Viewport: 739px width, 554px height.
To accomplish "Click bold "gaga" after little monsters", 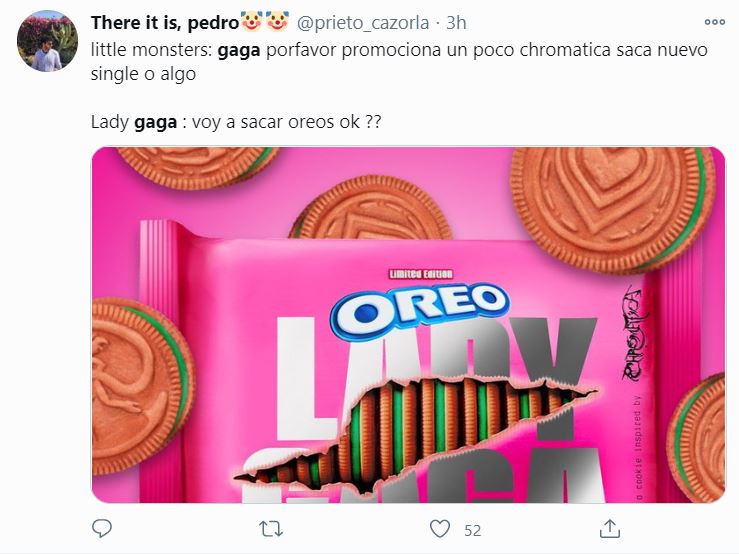I will [x=238, y=50].
